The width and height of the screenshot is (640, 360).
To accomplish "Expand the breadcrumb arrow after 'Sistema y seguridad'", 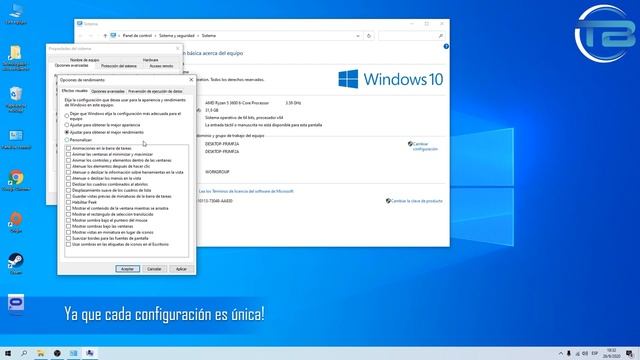I will (x=198, y=36).
